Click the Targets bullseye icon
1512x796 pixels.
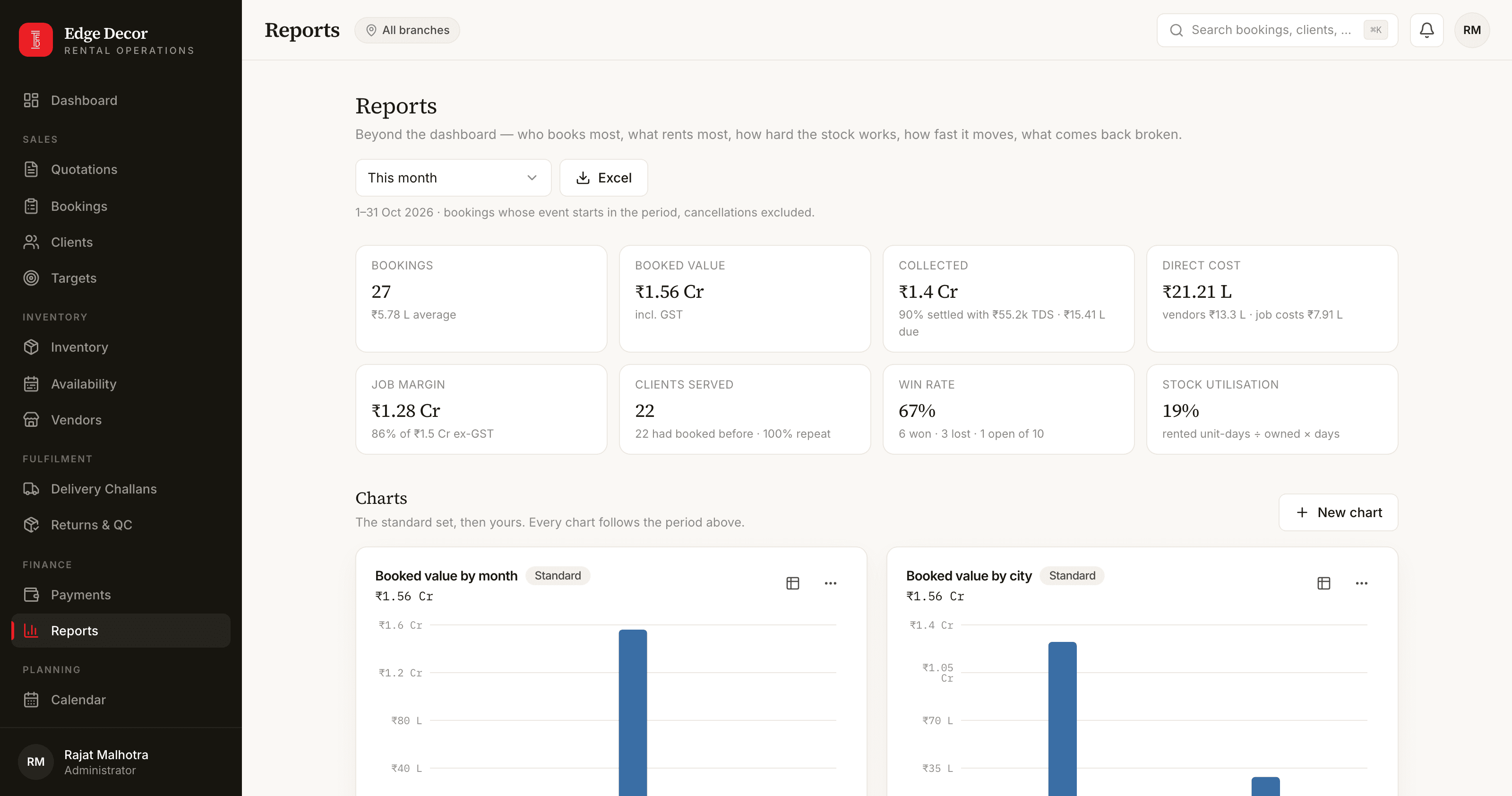tap(31, 278)
